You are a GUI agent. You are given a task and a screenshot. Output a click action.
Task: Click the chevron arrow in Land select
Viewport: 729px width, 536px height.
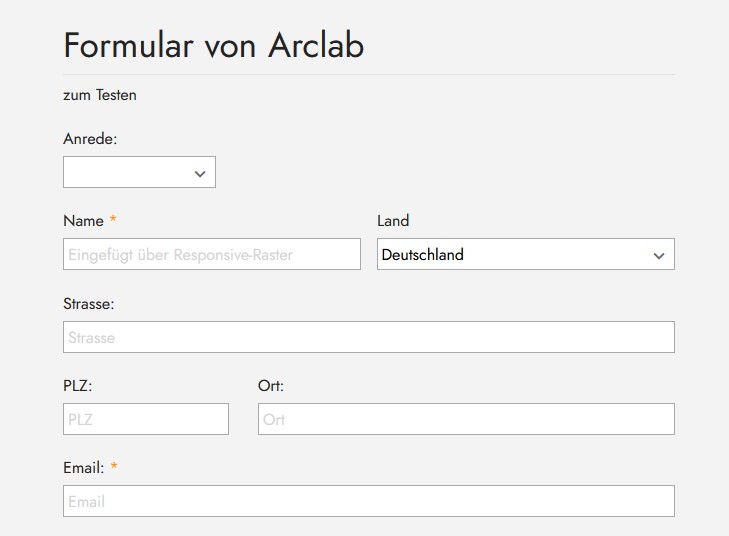[x=659, y=255]
